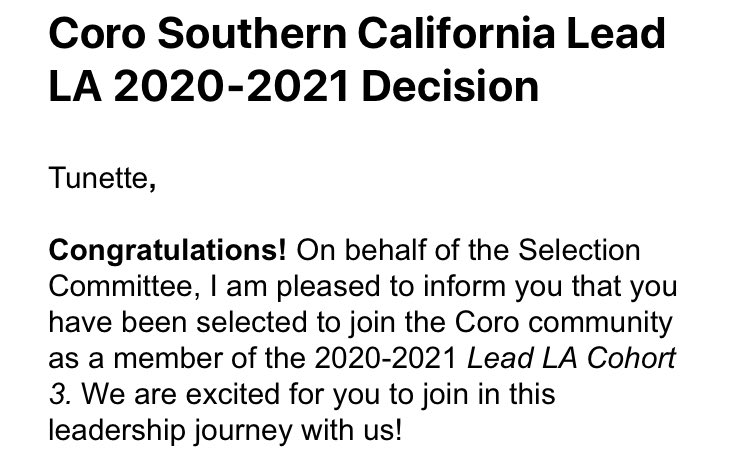Screen dimensions: 750x473
Task: Click the word "Committee," in the body
Action: click(x=124, y=287)
